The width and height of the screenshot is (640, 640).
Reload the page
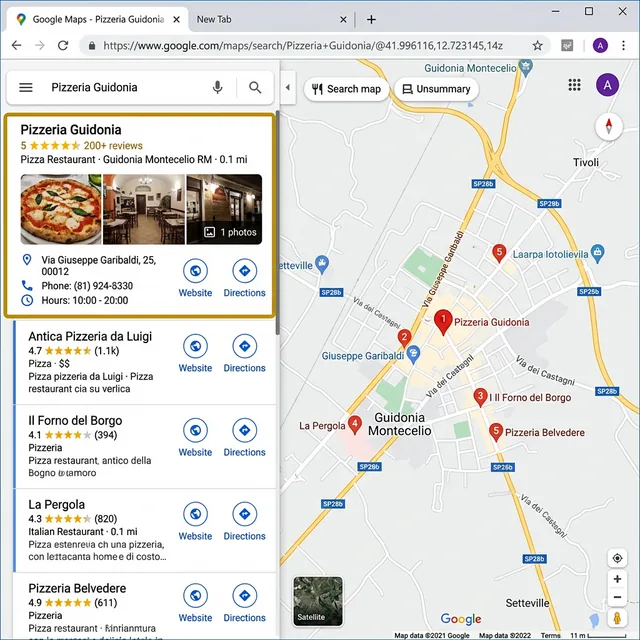(63, 45)
